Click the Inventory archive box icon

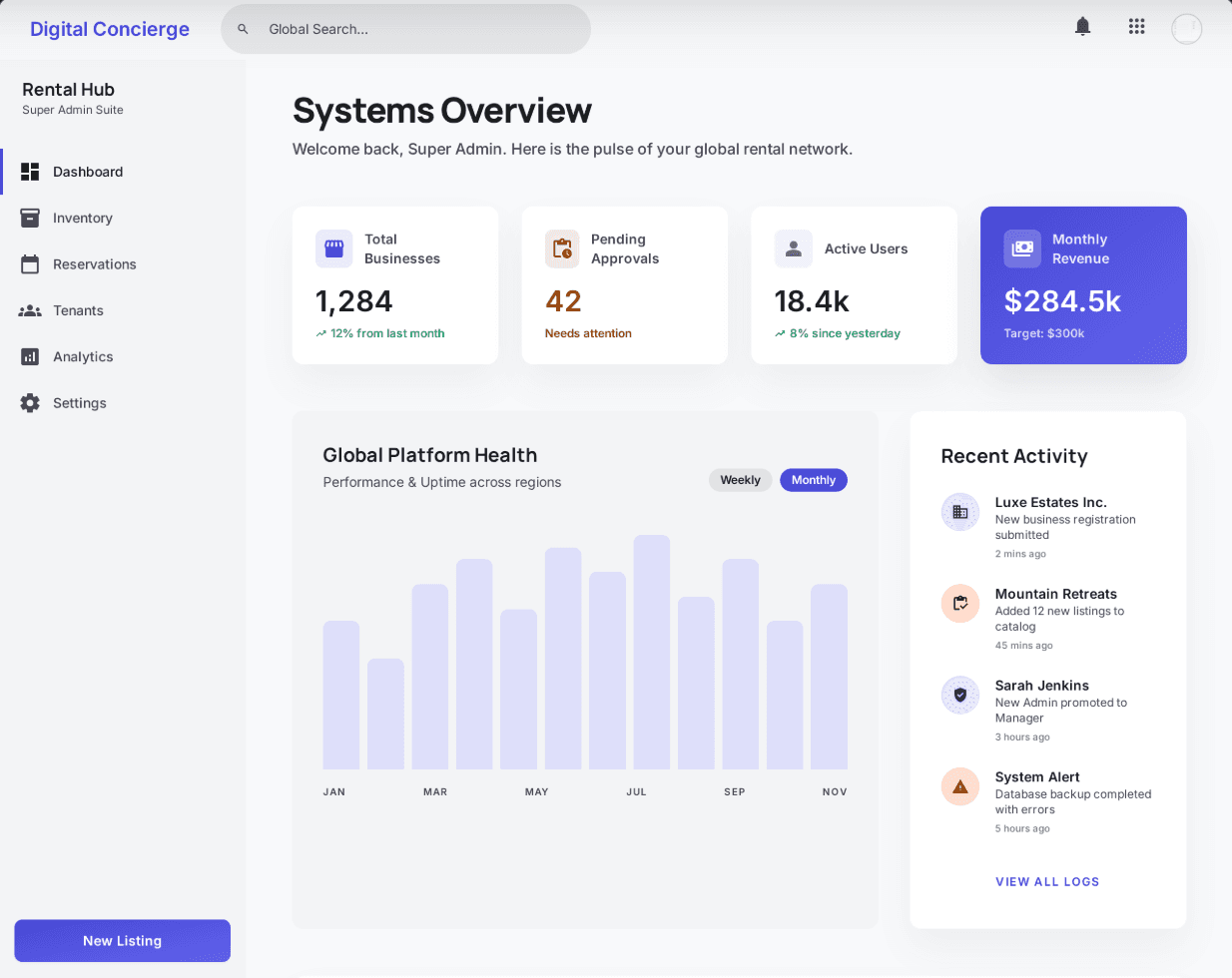(x=30, y=218)
